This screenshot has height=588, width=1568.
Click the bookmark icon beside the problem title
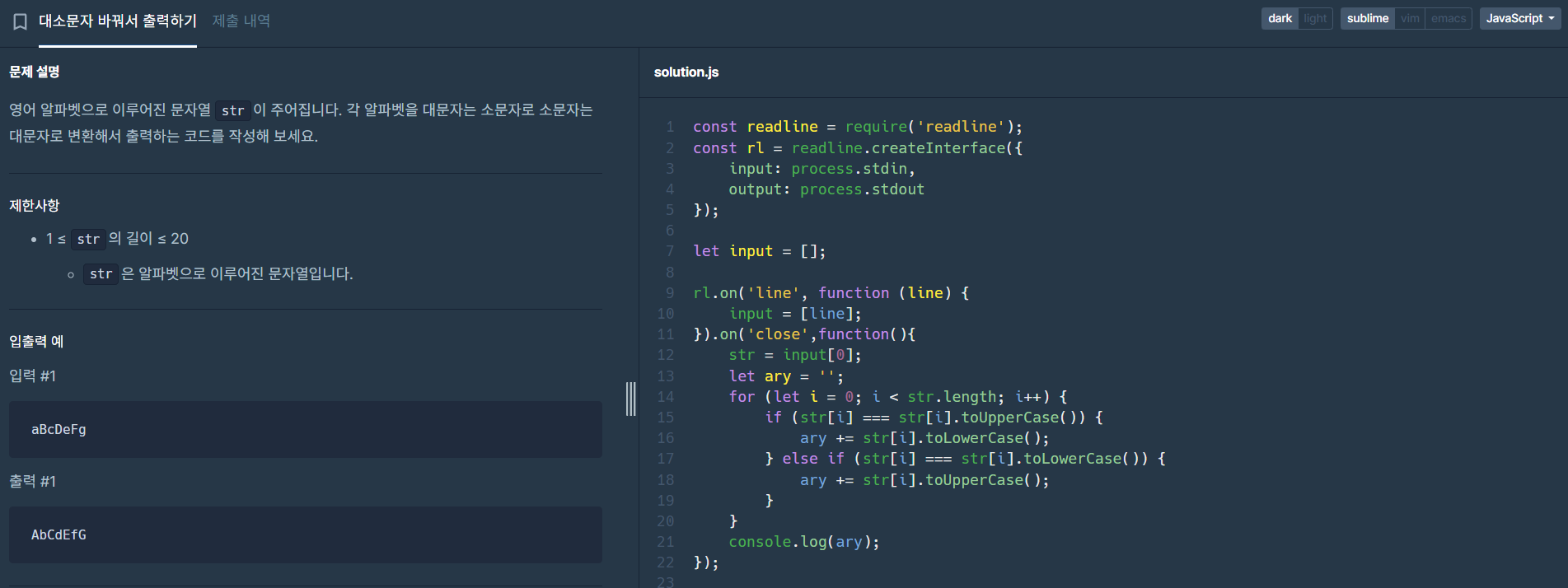click(x=20, y=21)
